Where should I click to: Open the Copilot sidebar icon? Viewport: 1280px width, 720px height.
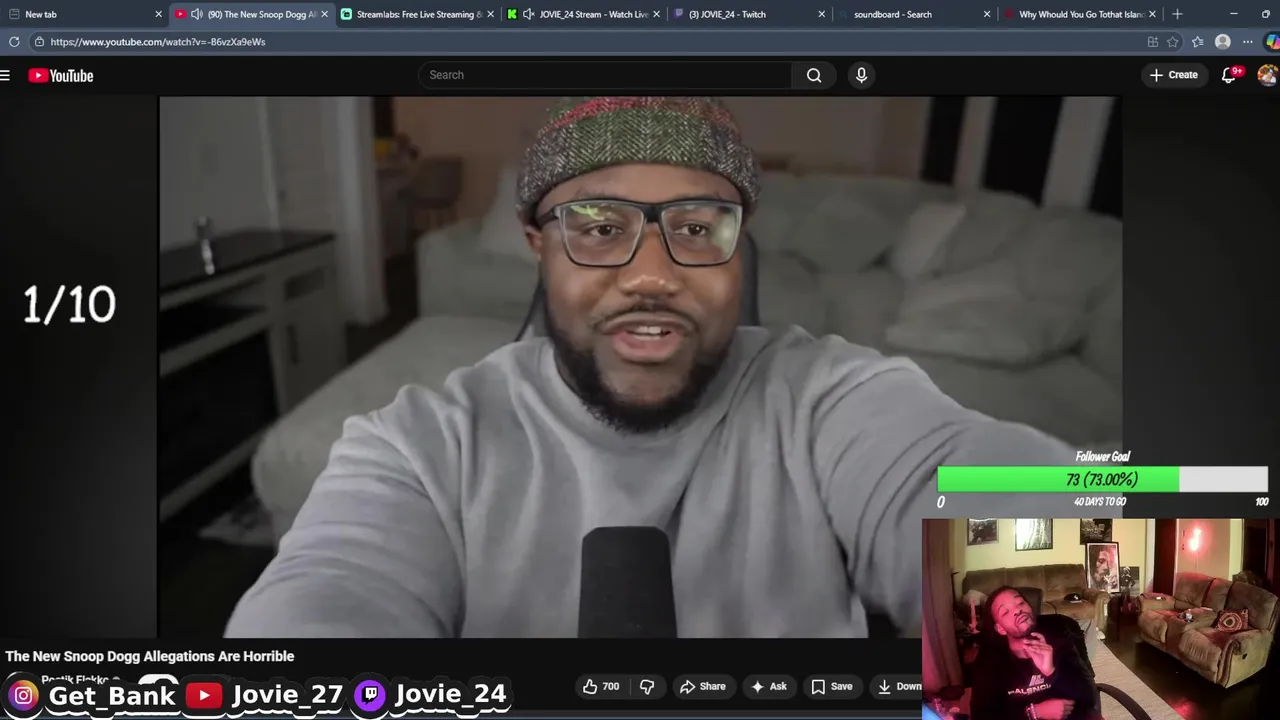coord(1272,42)
